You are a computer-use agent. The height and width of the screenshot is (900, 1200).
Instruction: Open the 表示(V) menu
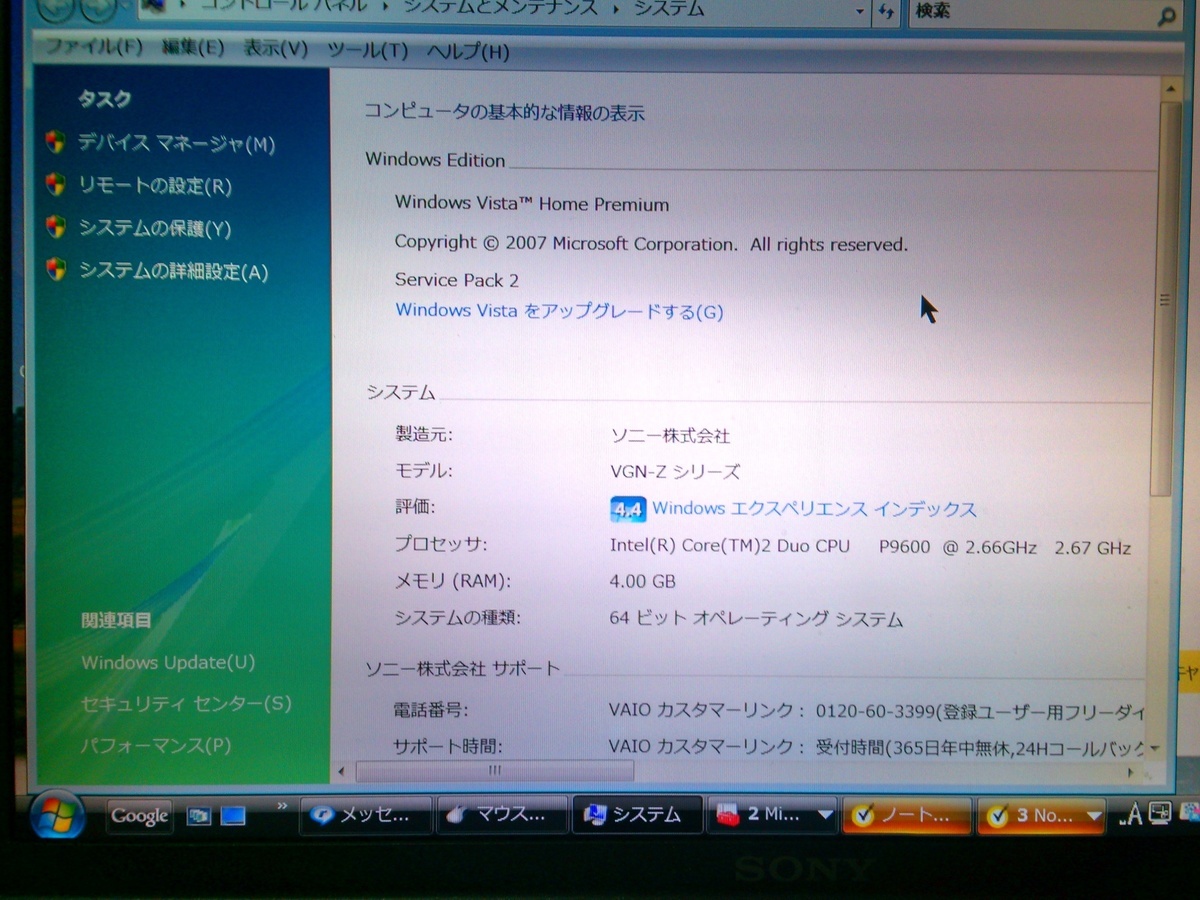276,49
